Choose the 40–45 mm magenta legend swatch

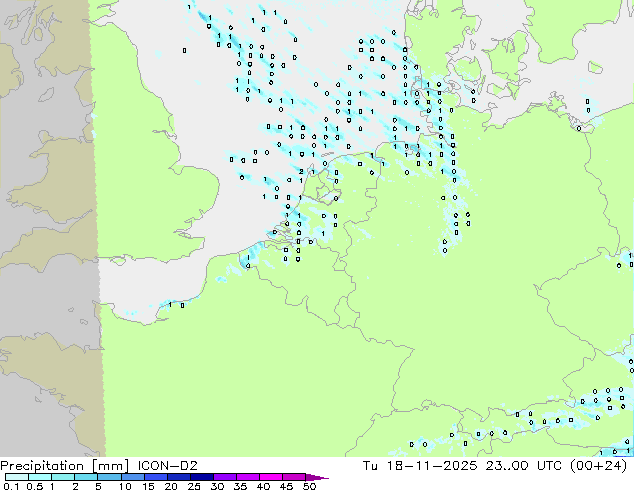click(x=271, y=477)
